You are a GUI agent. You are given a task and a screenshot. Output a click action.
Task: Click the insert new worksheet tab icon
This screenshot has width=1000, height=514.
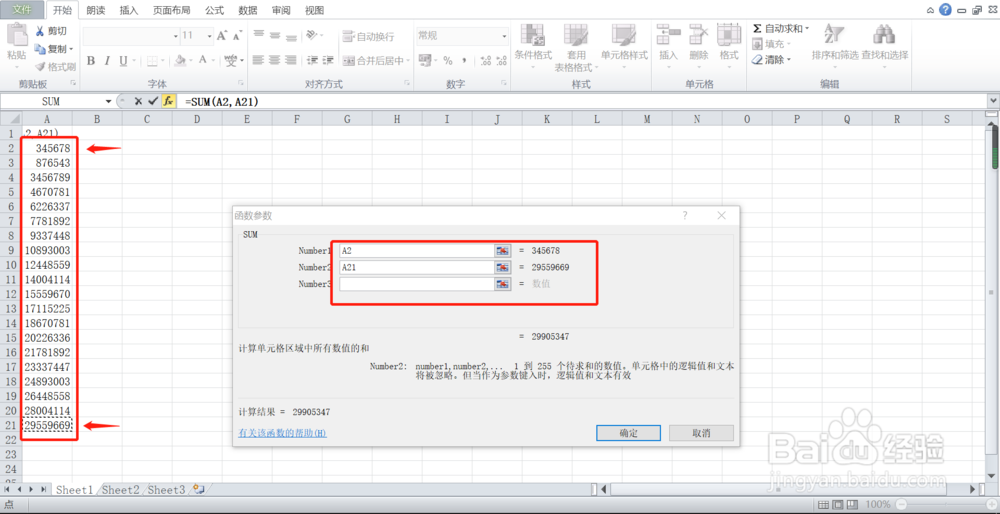199,490
